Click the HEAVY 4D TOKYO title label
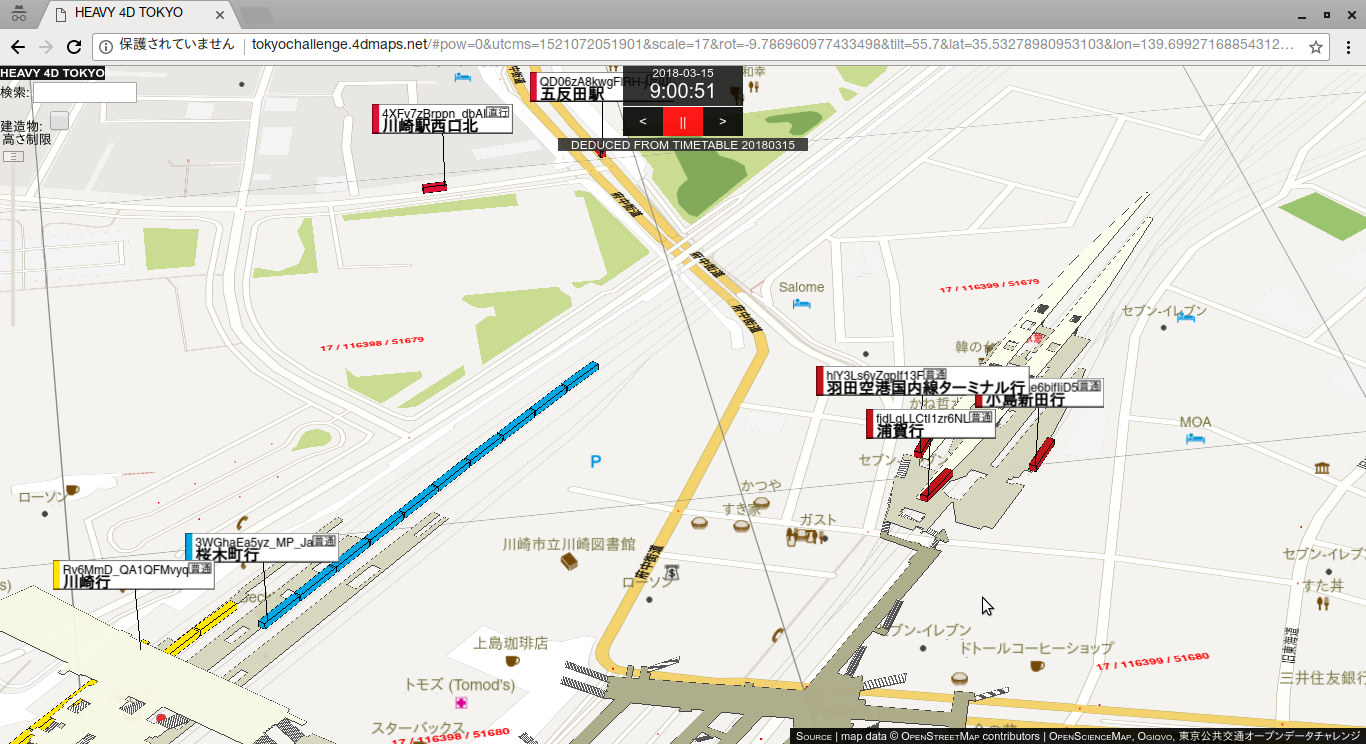Image resolution: width=1366 pixels, height=744 pixels. pos(52,73)
